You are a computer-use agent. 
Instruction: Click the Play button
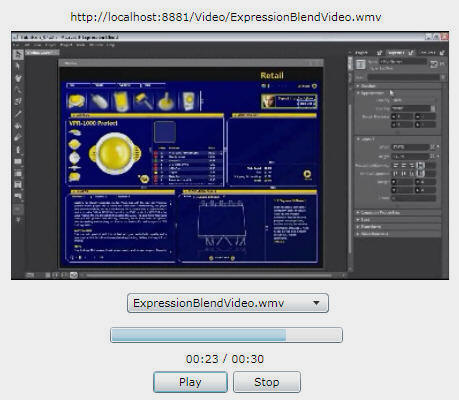point(190,382)
